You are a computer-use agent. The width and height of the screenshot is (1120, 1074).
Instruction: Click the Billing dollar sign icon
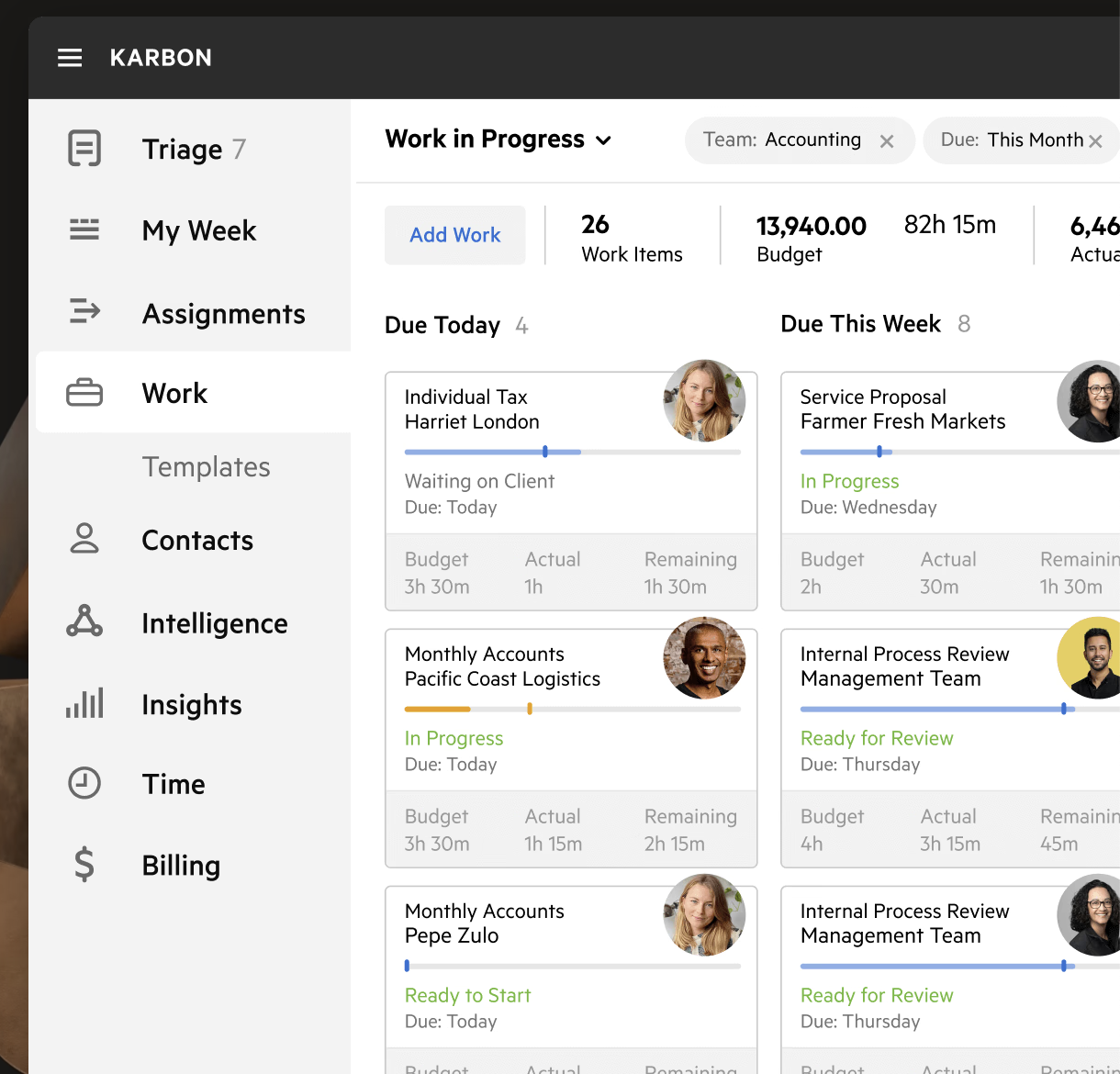pos(84,865)
